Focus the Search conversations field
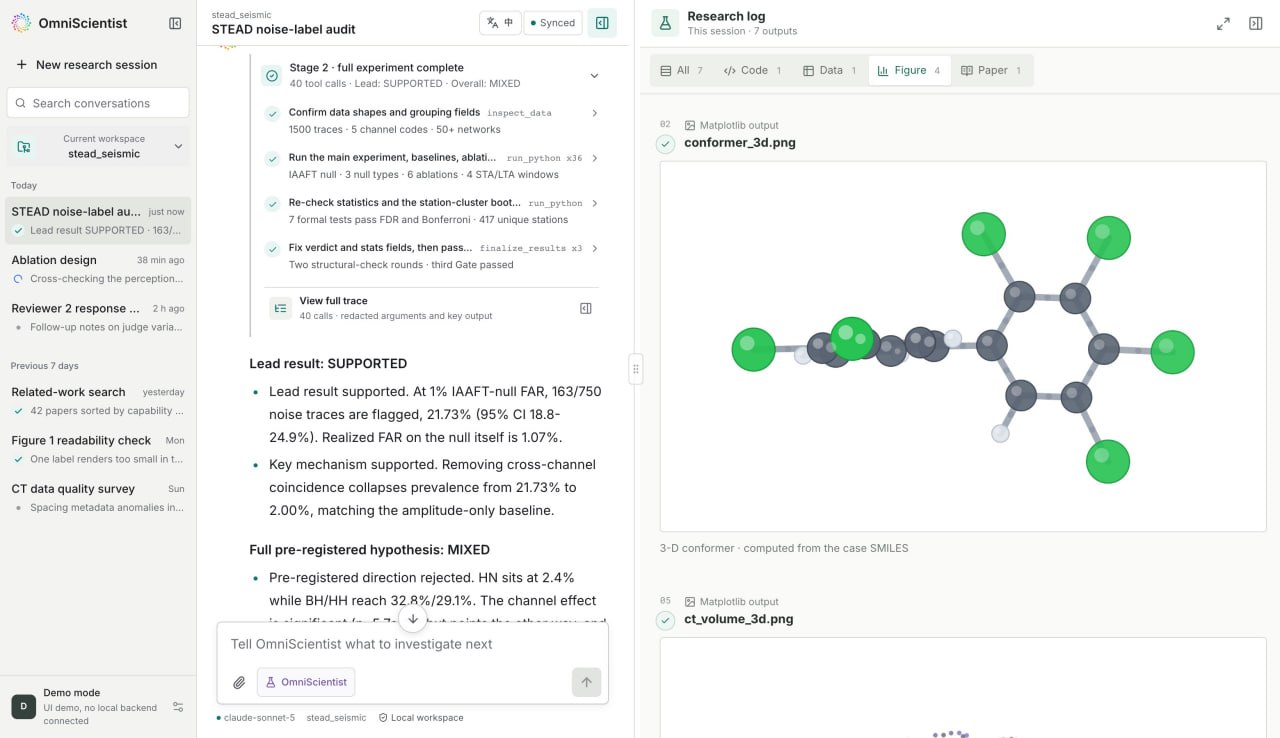Screen dimensions: 1280x738 98,102
